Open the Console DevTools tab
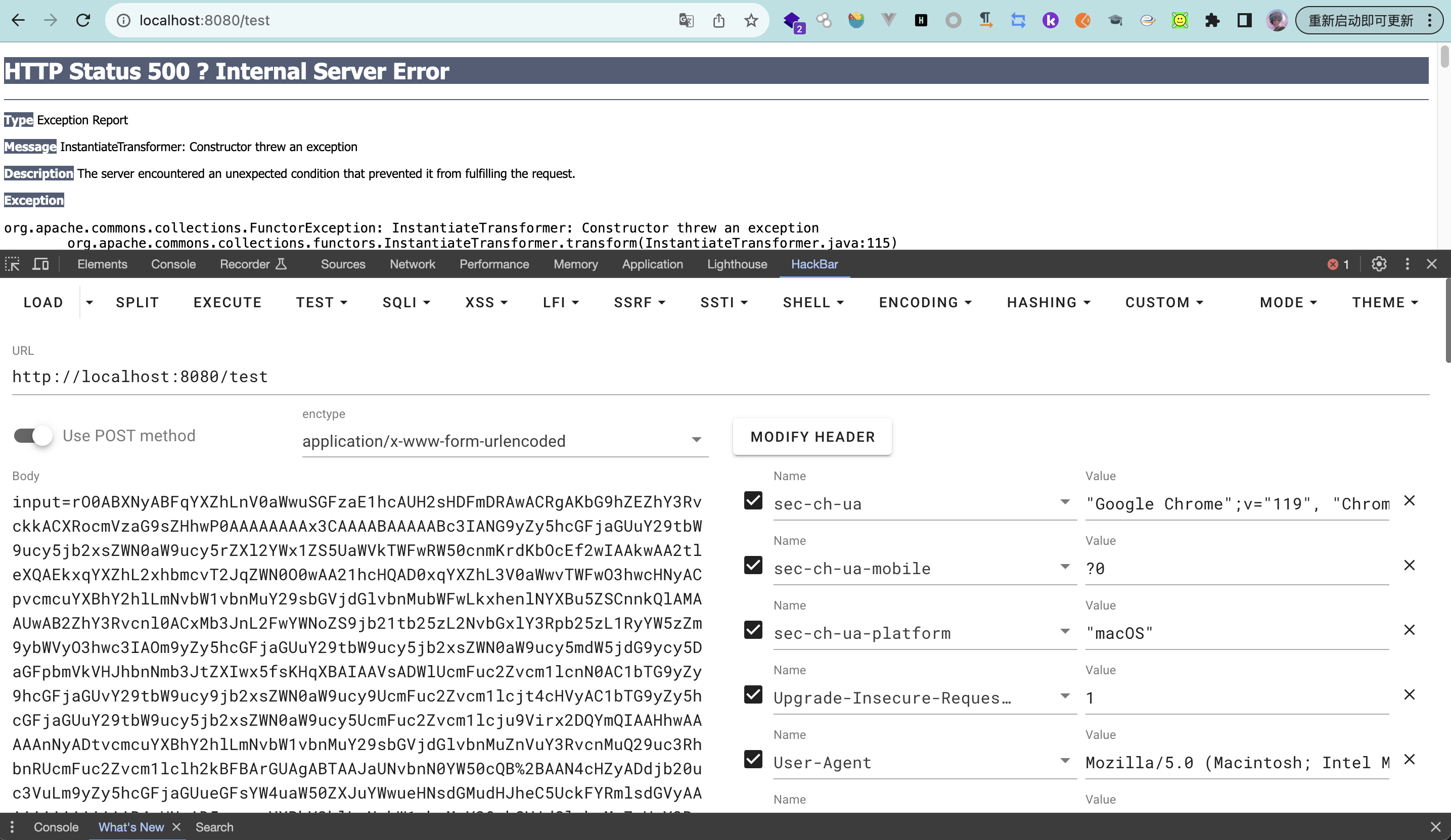 click(x=173, y=264)
